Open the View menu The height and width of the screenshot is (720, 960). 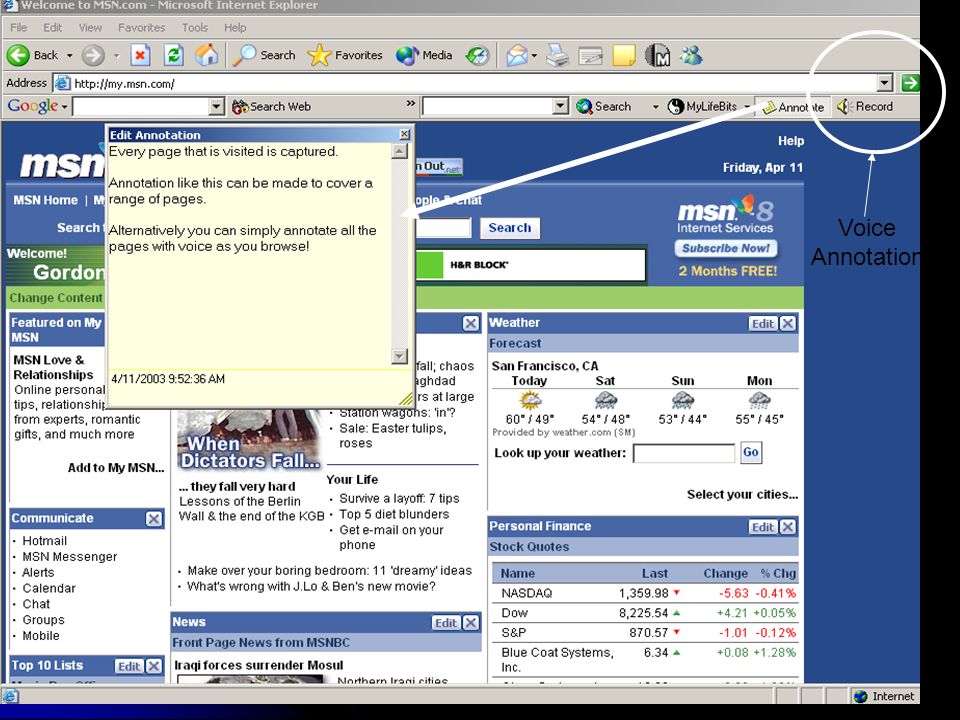90,28
